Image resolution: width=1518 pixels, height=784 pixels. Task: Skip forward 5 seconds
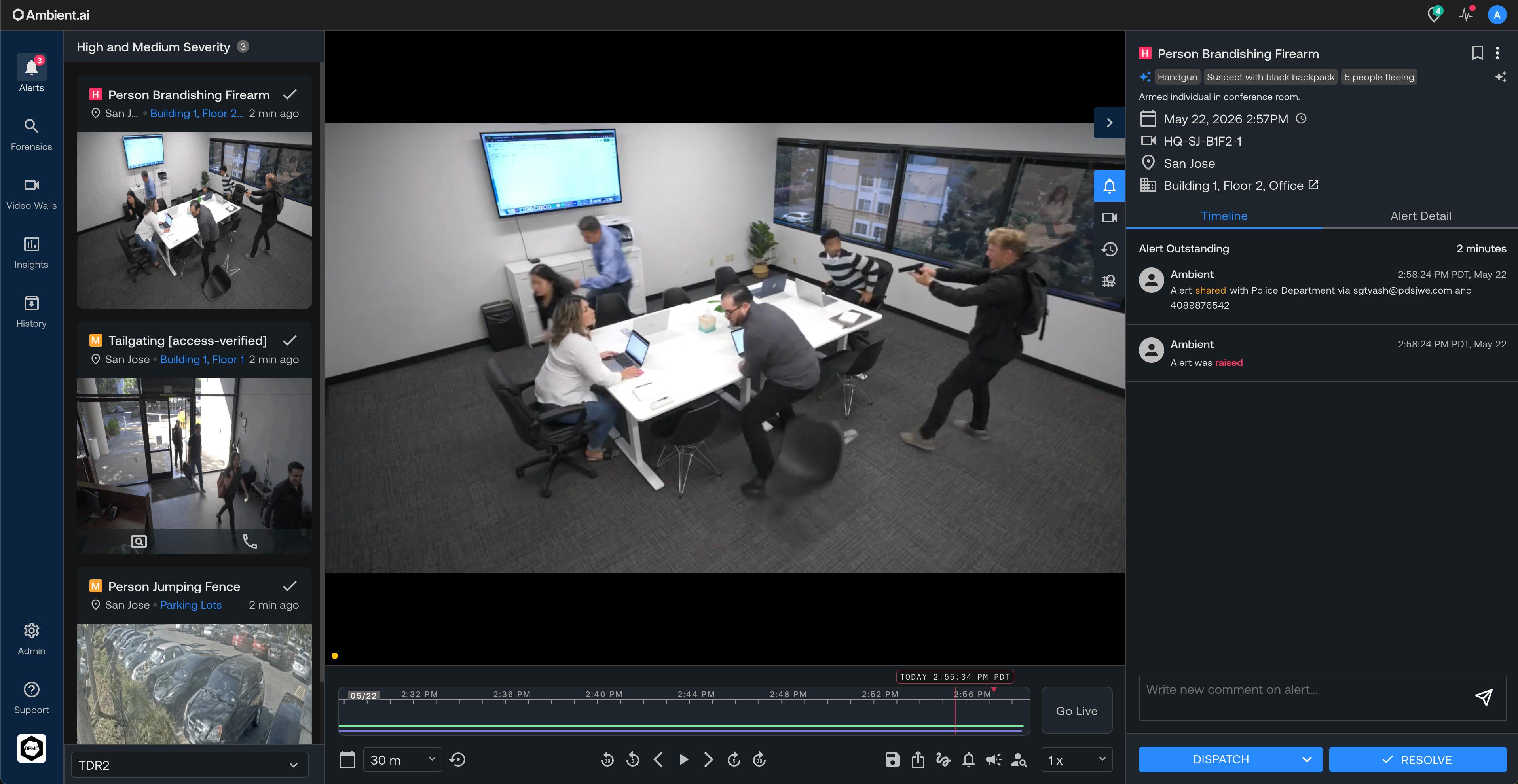[734, 760]
